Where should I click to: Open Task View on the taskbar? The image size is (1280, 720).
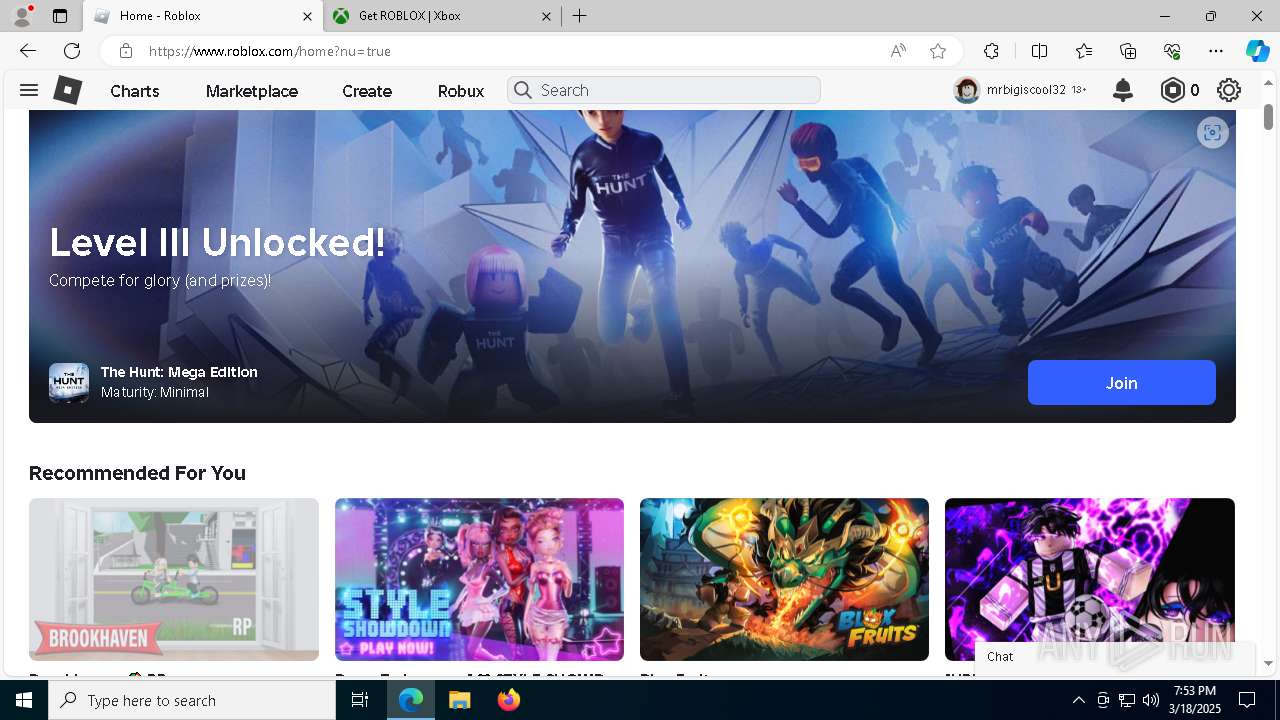coord(360,700)
